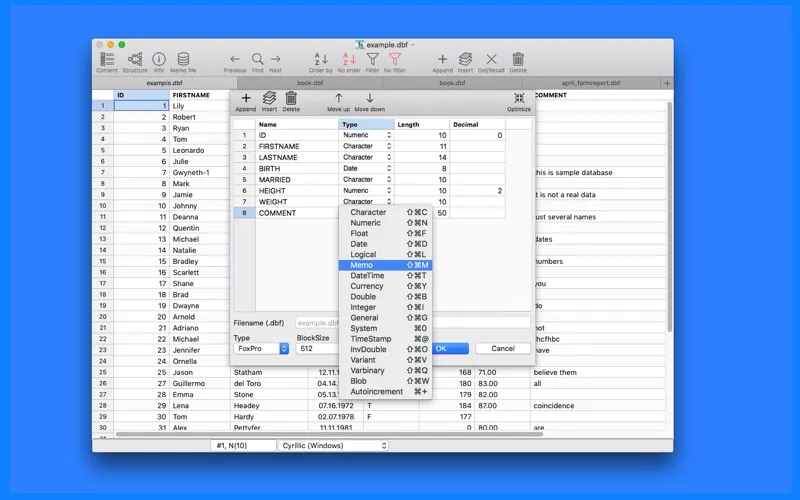The width and height of the screenshot is (800, 500).
Task: Choose Numeric in the type menu
Action: [x=386, y=223]
